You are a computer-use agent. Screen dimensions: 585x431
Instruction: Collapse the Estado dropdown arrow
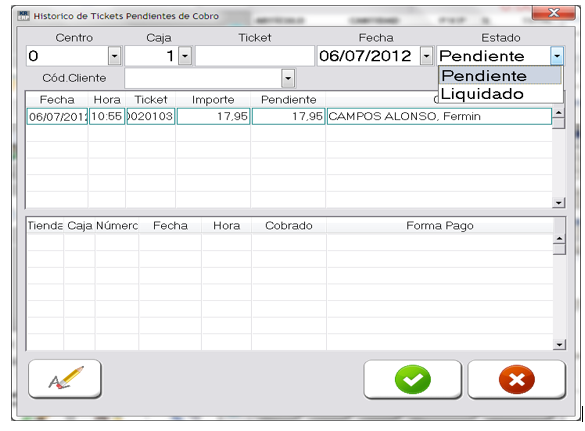pyautogui.click(x=557, y=56)
